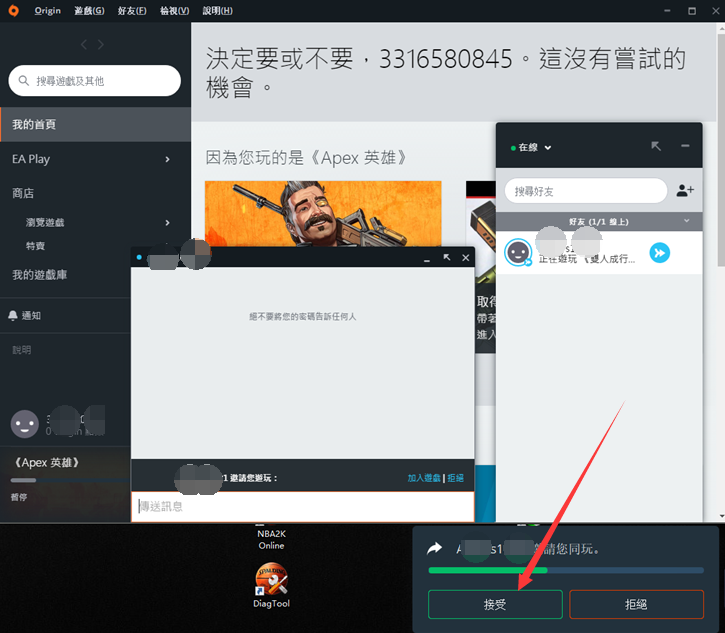The height and width of the screenshot is (633, 725).
Task: Click 接受 on the invite notification
Action: point(495,604)
